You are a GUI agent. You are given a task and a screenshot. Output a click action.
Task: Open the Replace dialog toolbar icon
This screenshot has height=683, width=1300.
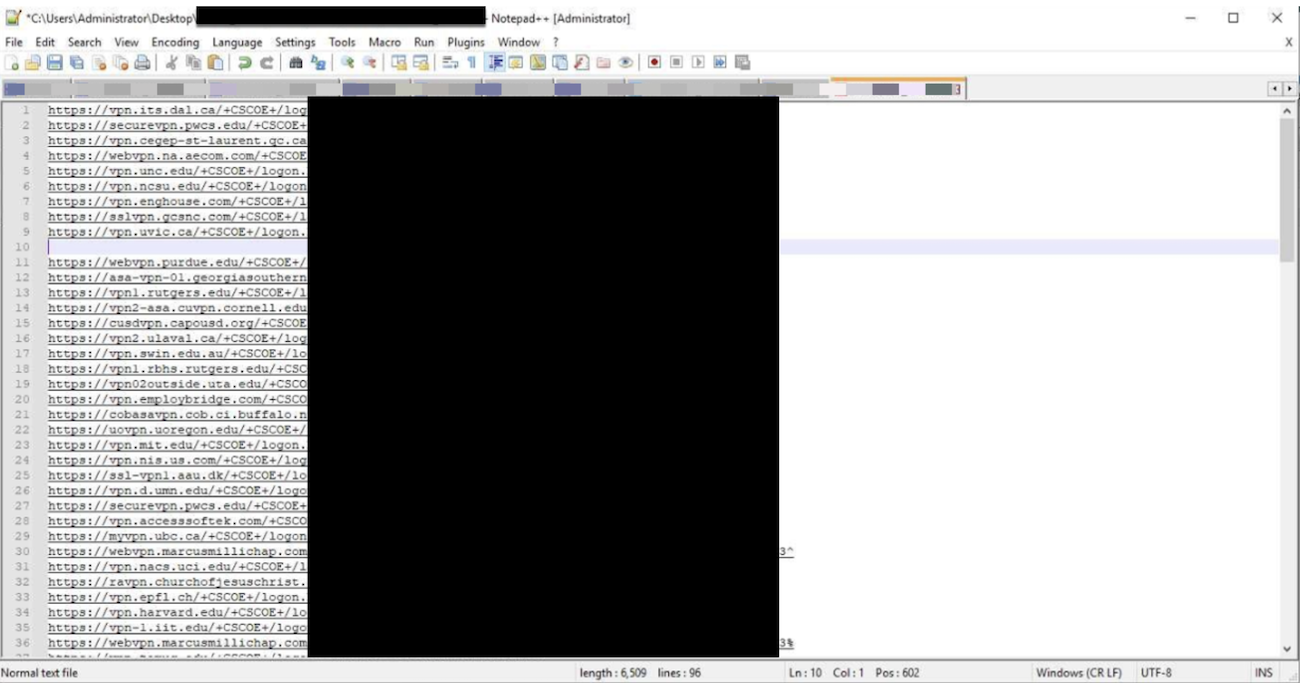[x=317, y=62]
